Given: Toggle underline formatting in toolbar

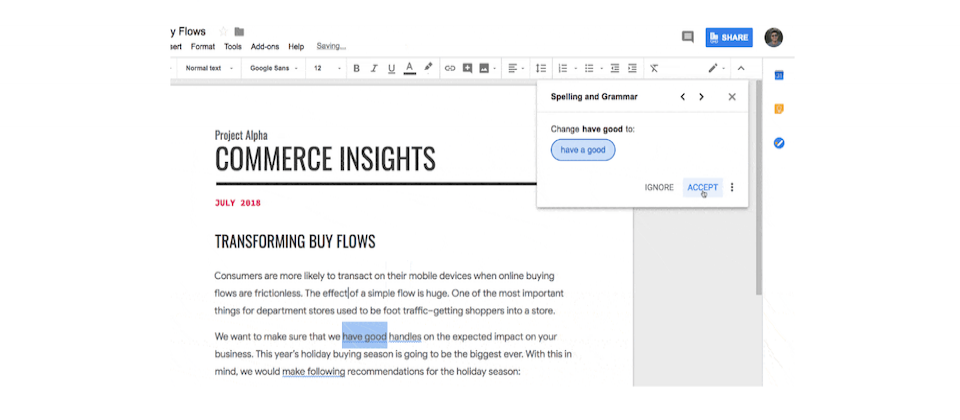Looking at the screenshot, I should coord(391,68).
